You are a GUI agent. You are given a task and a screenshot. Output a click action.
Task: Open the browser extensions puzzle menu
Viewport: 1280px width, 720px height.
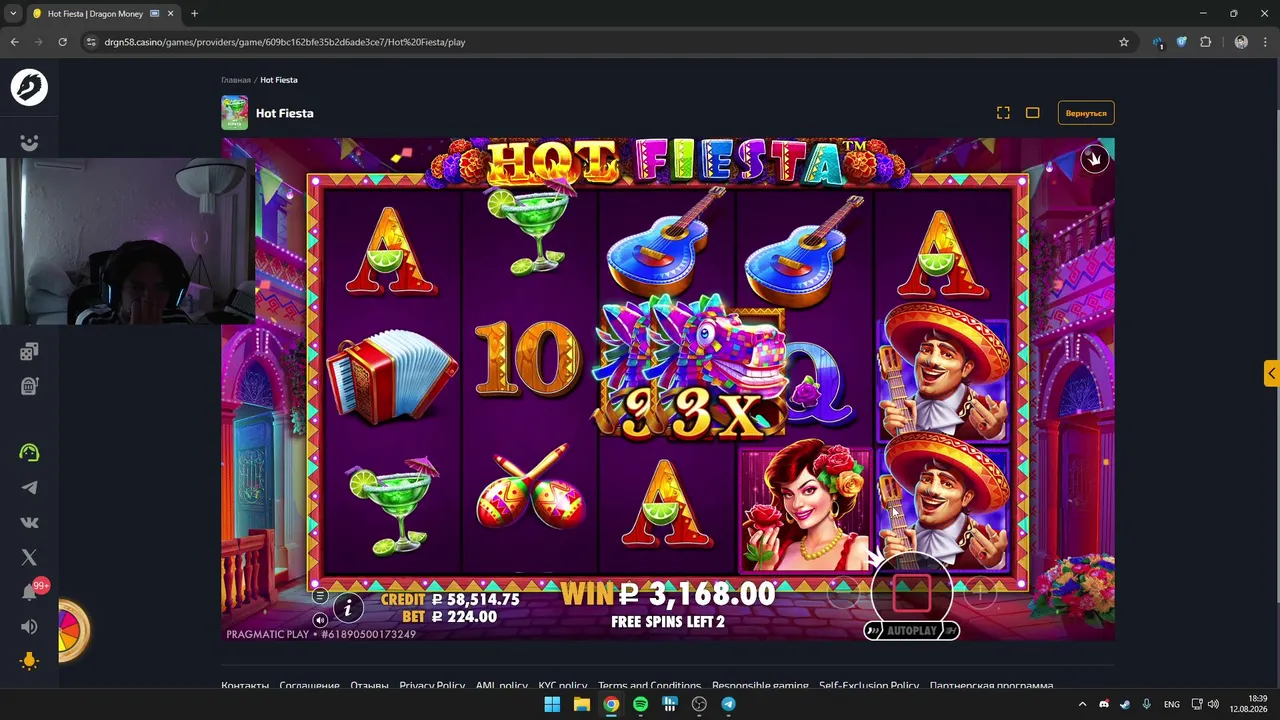coord(1205,42)
